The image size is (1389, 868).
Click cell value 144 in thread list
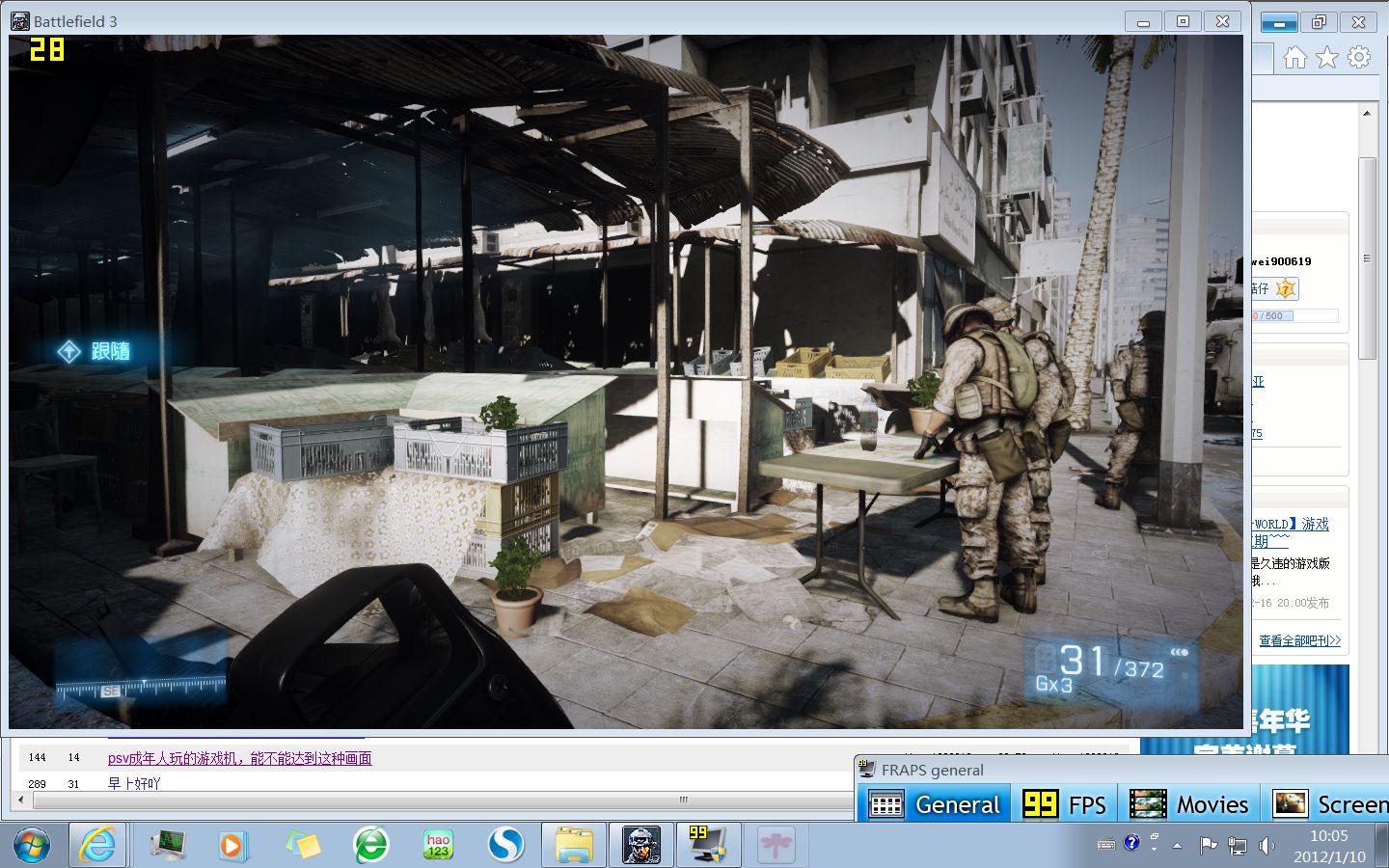(x=37, y=758)
